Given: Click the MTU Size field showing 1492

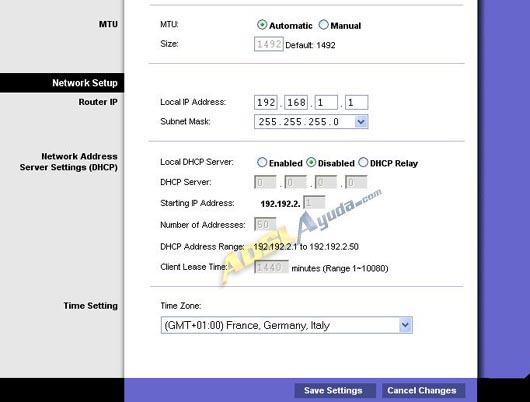Looking at the screenshot, I should point(269,44).
